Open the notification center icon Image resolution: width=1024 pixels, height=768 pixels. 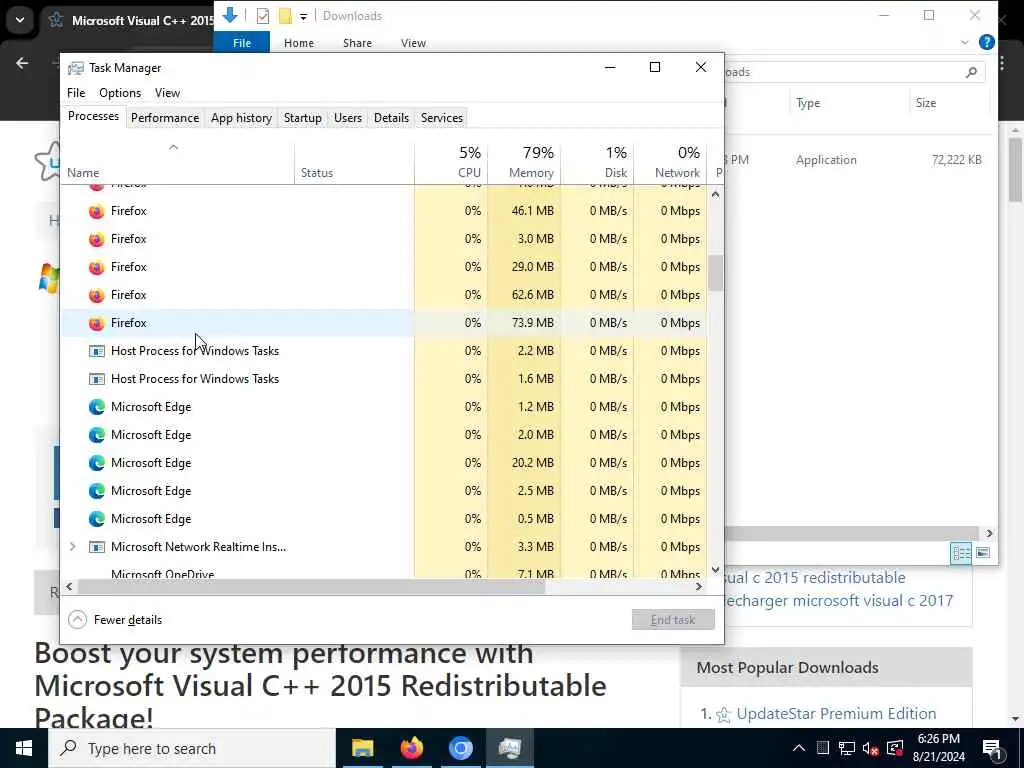click(x=992, y=749)
